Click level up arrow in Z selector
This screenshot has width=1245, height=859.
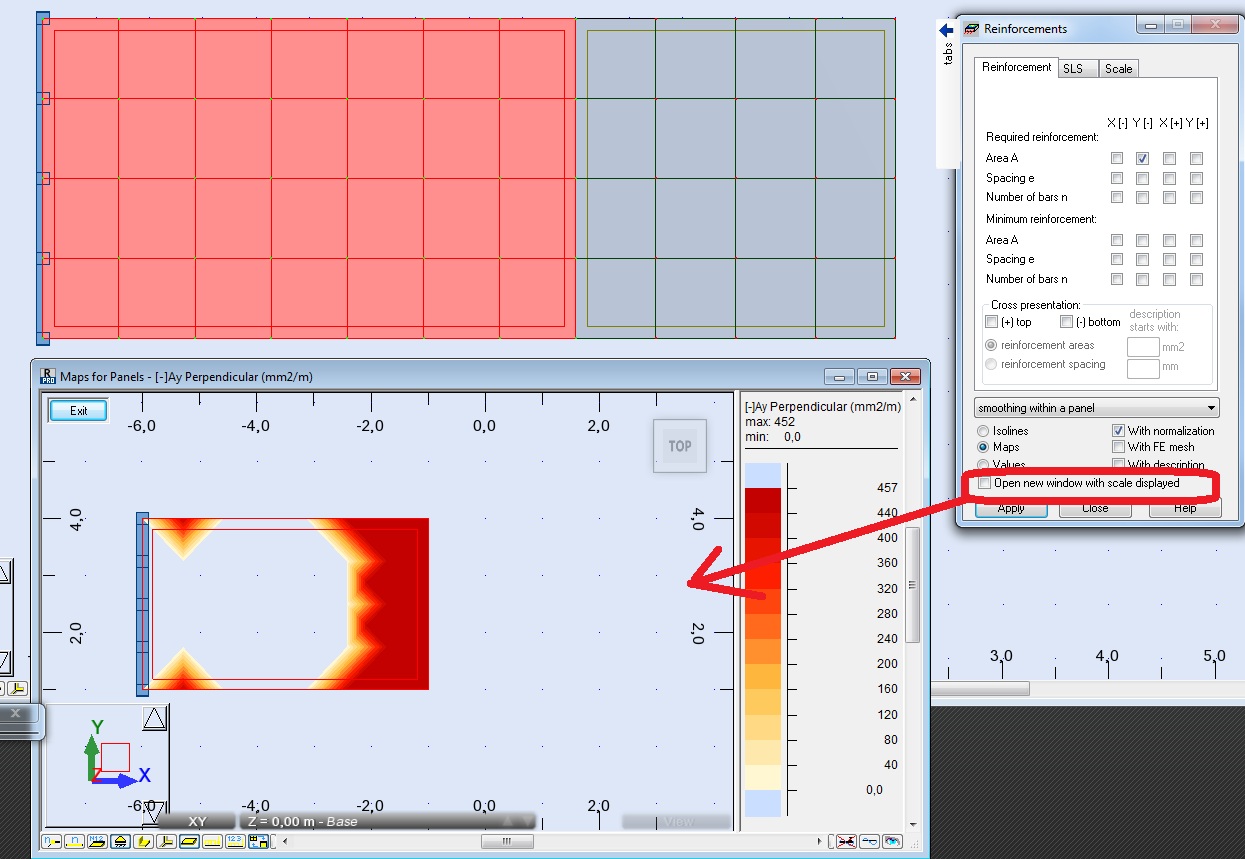[x=508, y=821]
